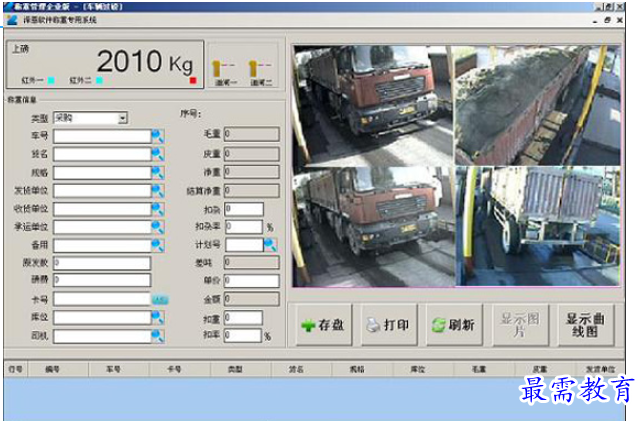Click the 显示曲线图 button

click(586, 325)
